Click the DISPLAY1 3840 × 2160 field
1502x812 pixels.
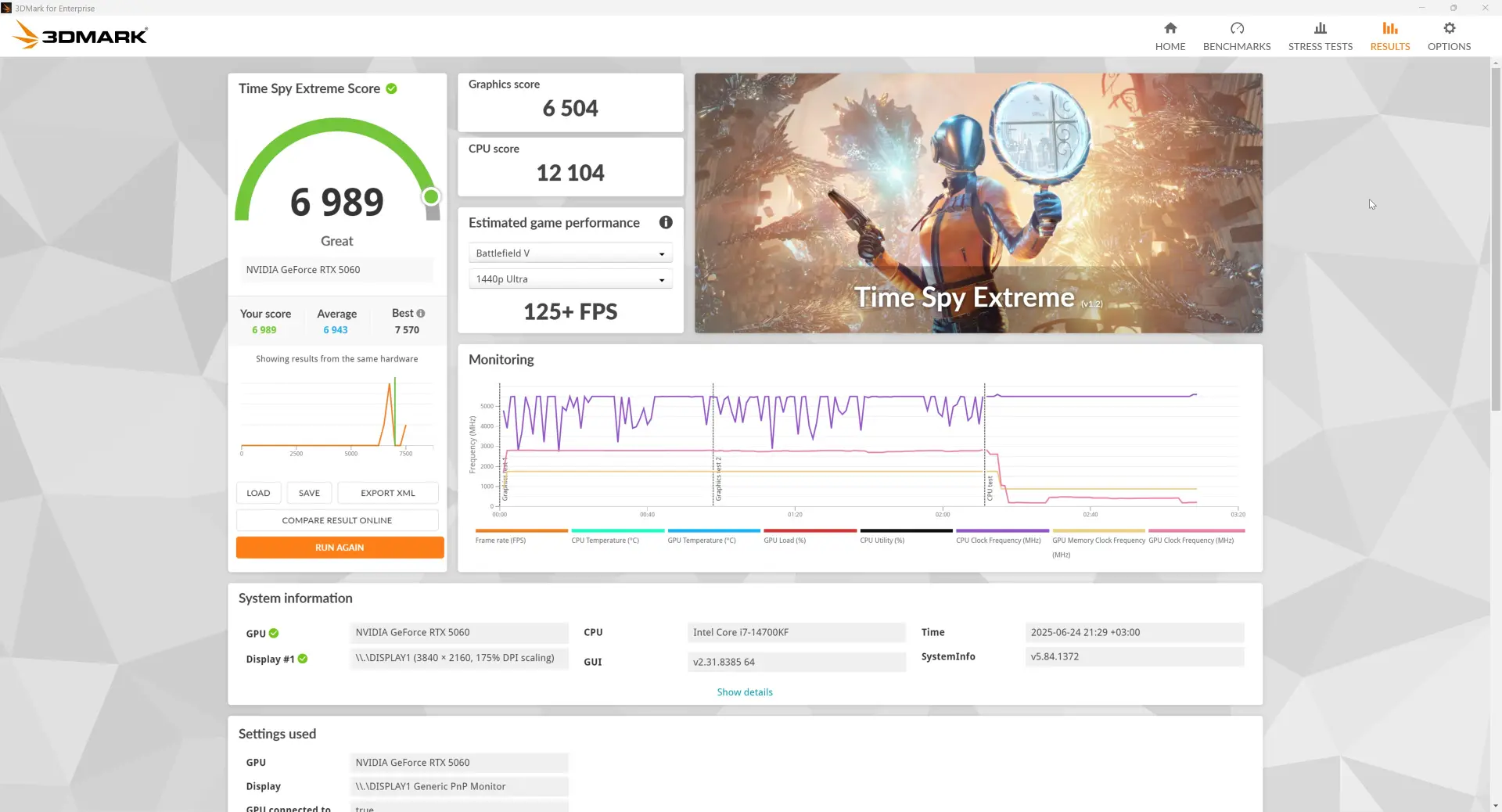click(x=459, y=658)
